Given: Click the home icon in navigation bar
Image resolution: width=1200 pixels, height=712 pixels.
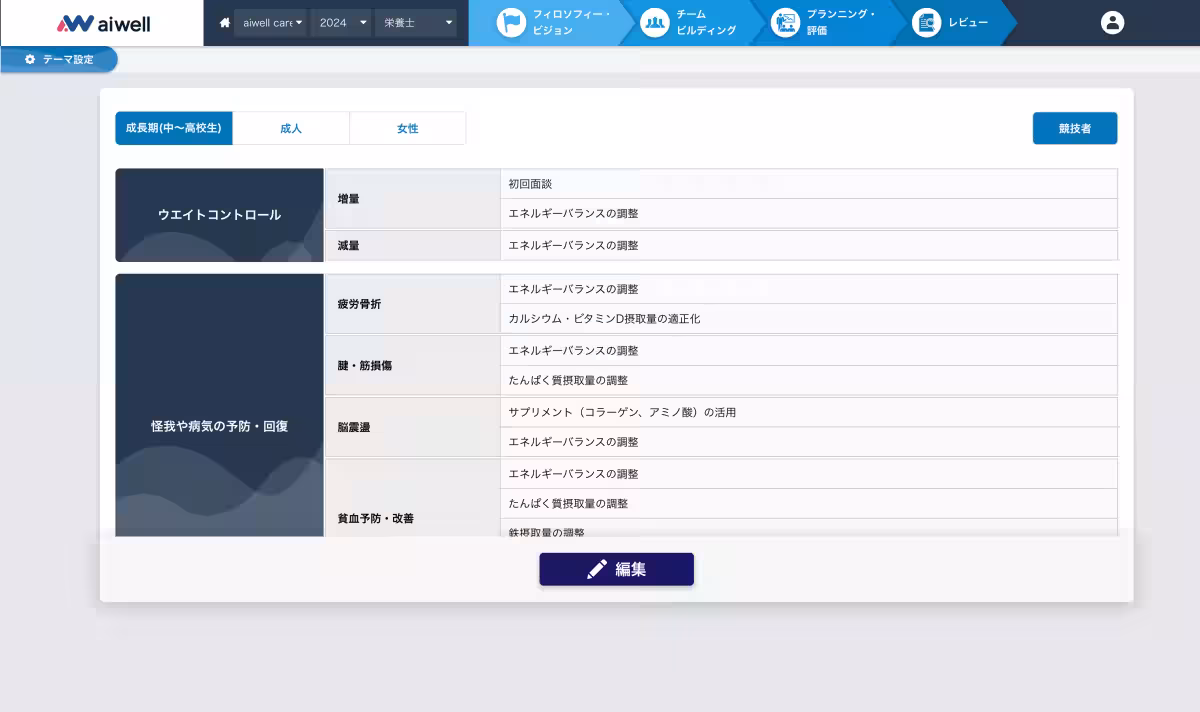Looking at the screenshot, I should pos(224,22).
